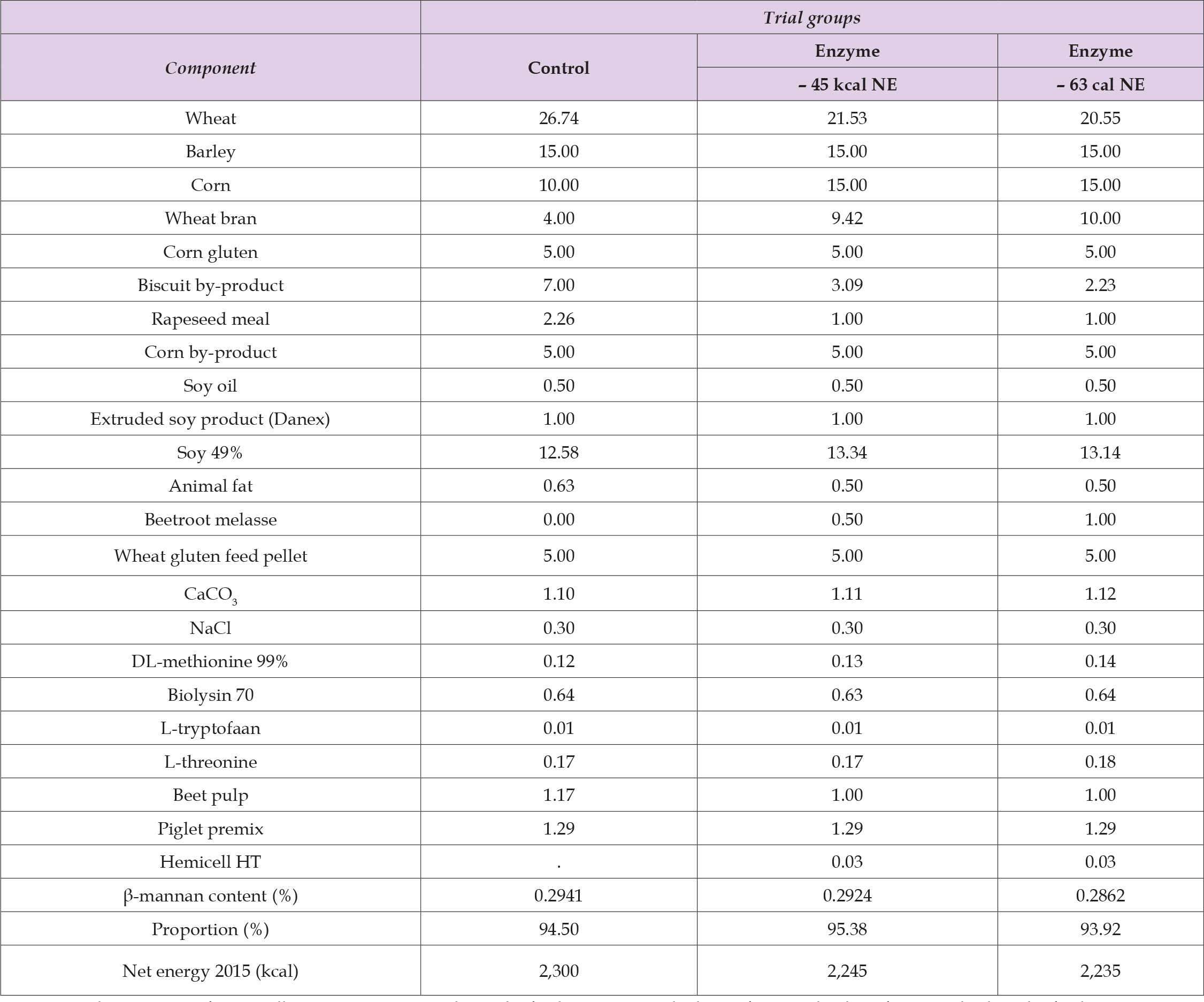Click the Trial groups header cell
The width and height of the screenshot is (1204, 1002).
[811, 18]
